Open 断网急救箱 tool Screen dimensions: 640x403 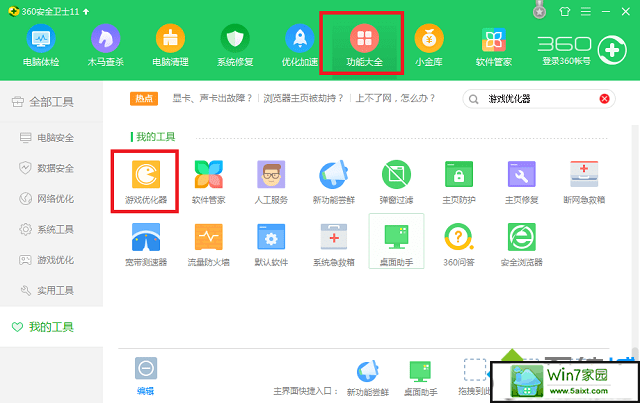click(584, 182)
